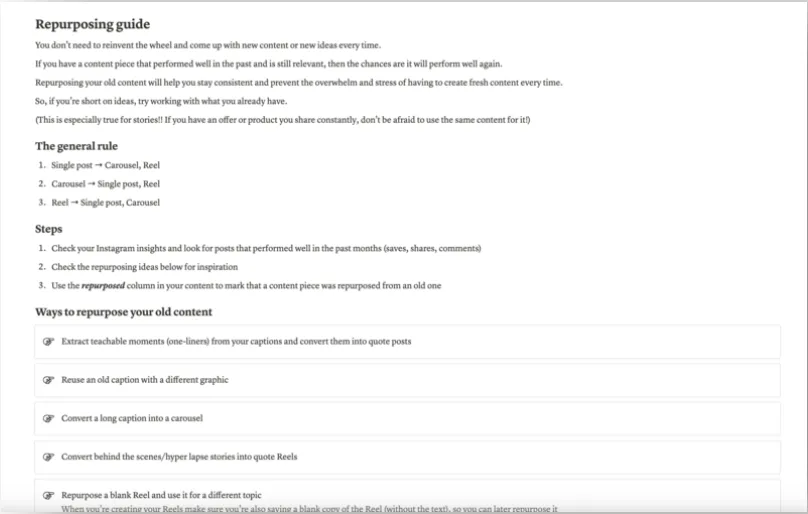Click the 'Repurposing guide' page title

[x=93, y=24]
